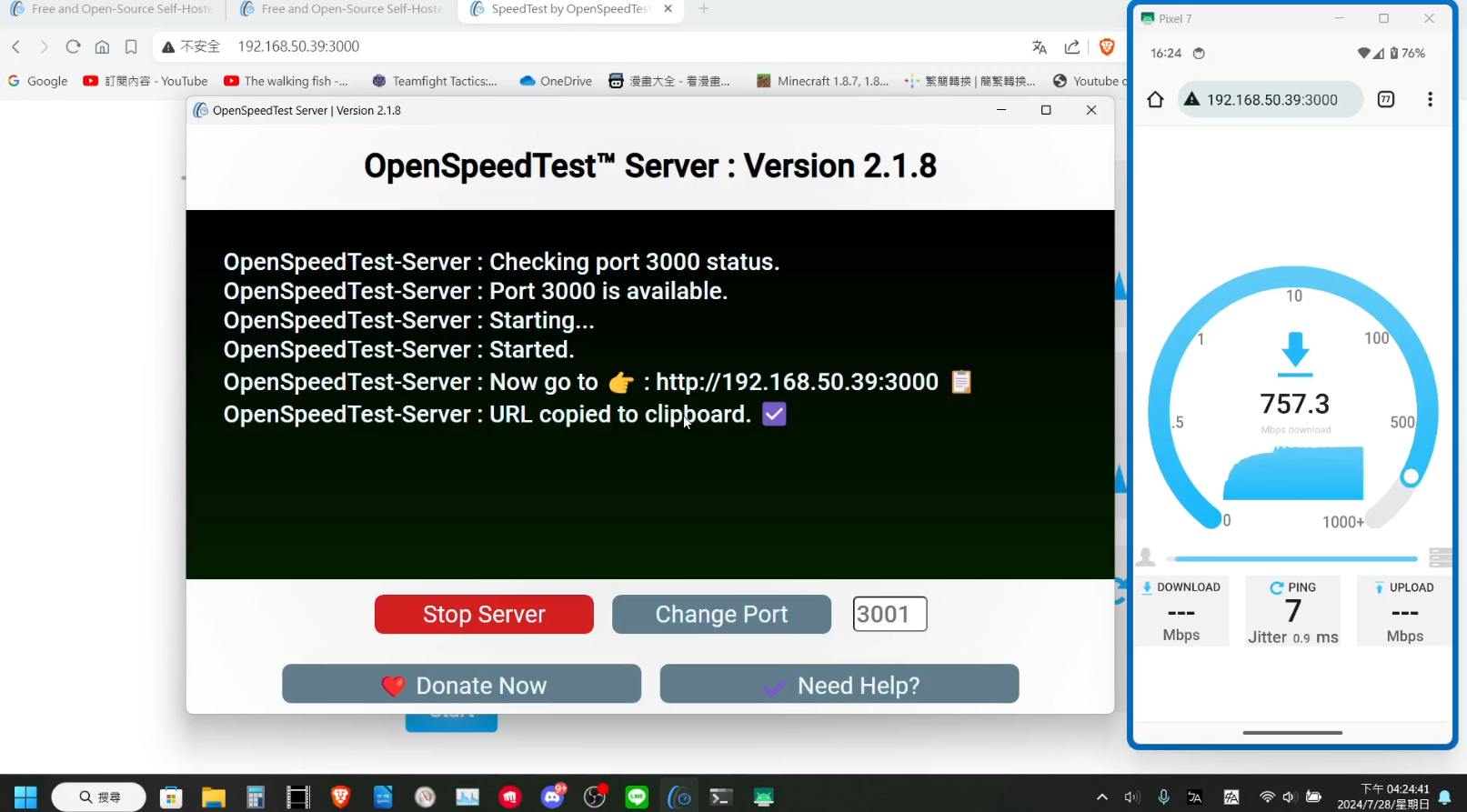
Task: Switch to the first Free and Open-Source tab
Action: tap(112, 9)
